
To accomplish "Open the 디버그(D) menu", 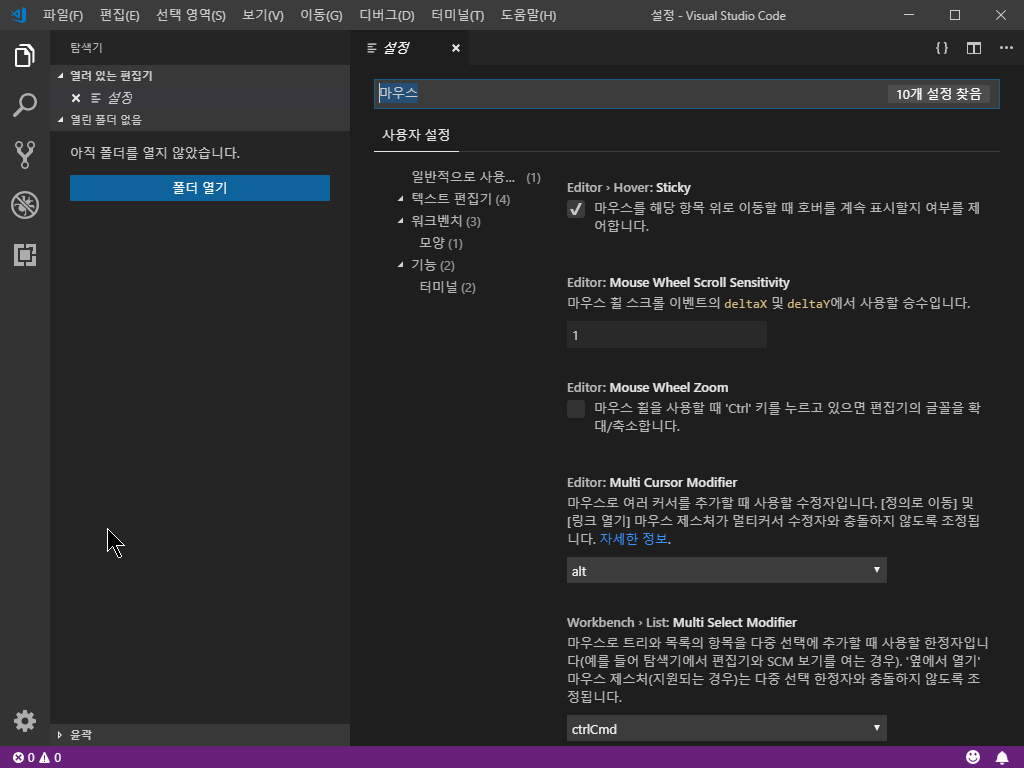I will 387,15.
